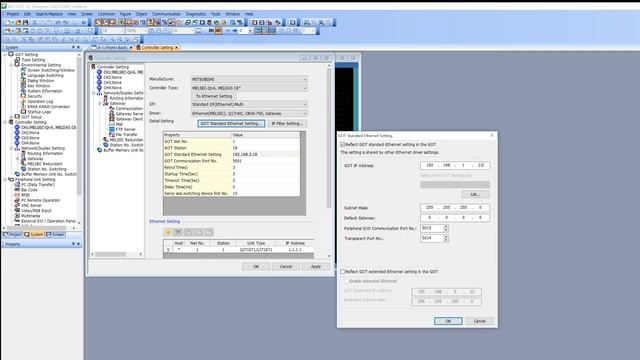Open Station No. Switching in System tree
640x360 pixels.
47,169
